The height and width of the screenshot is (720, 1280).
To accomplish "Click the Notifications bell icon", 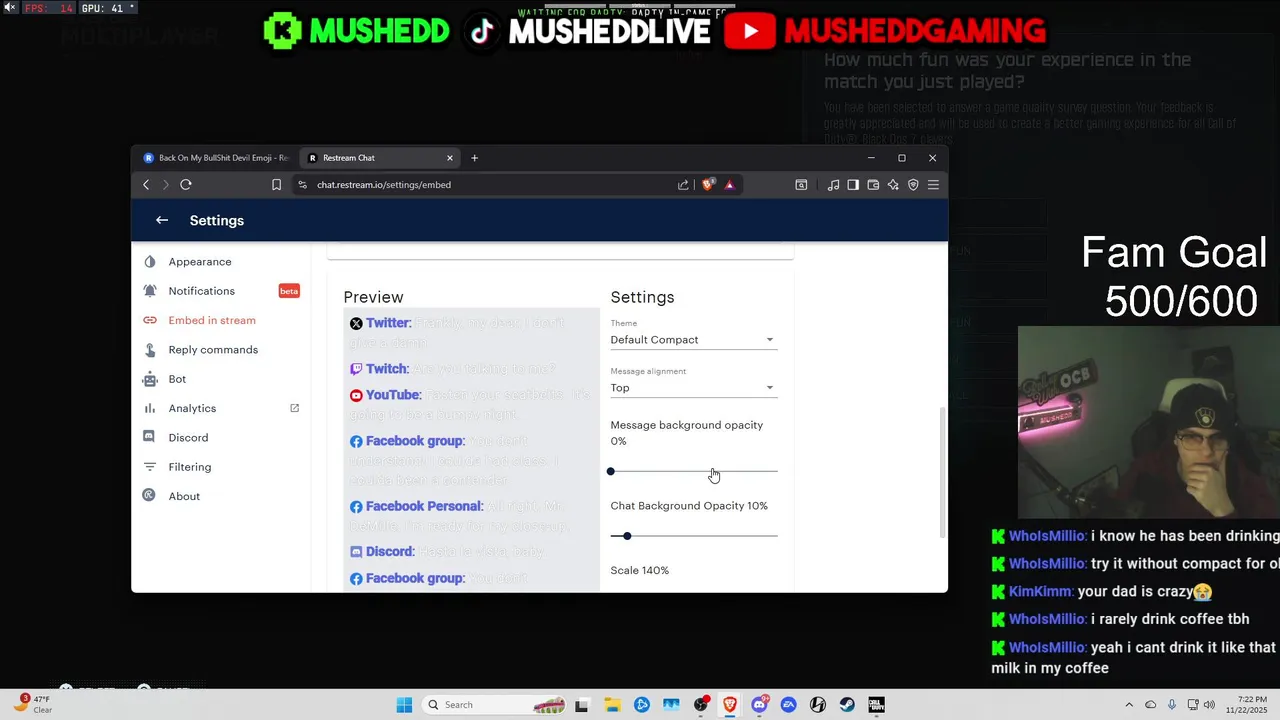I will click(149, 291).
